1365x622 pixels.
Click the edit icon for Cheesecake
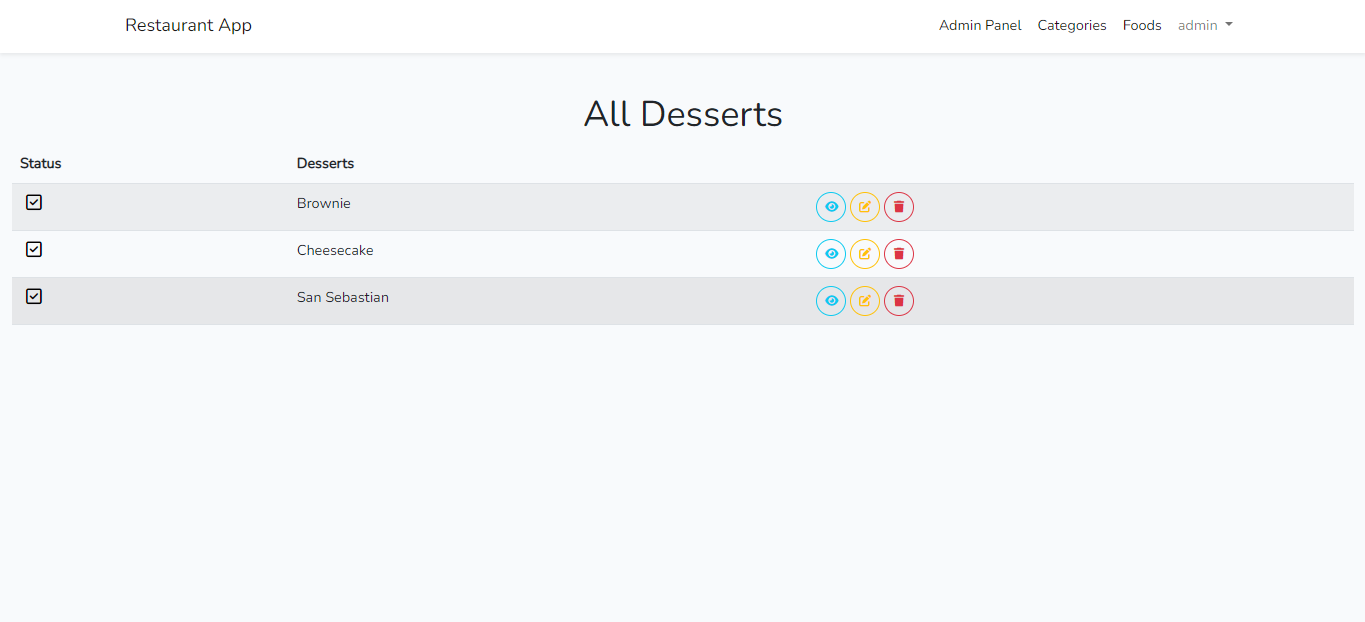pos(865,254)
